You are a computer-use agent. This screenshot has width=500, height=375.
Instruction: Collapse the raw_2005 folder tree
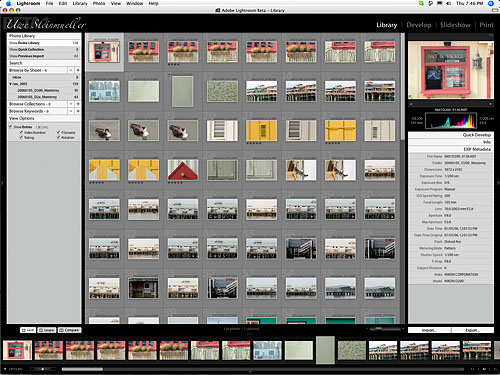11,84
